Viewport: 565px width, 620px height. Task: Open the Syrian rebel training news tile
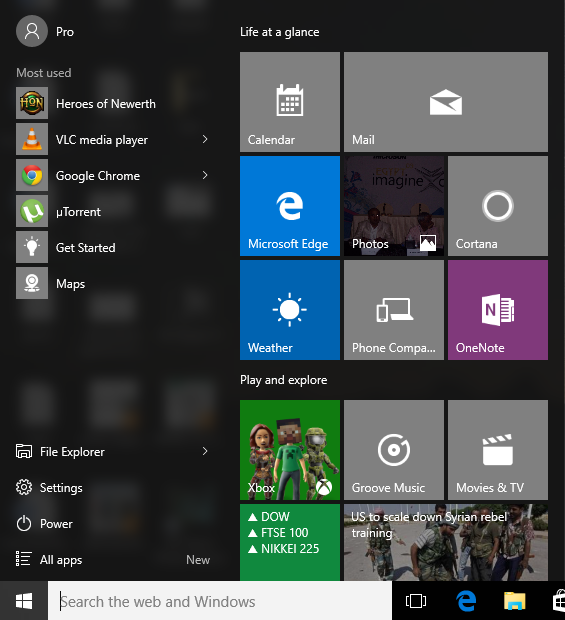click(x=446, y=542)
